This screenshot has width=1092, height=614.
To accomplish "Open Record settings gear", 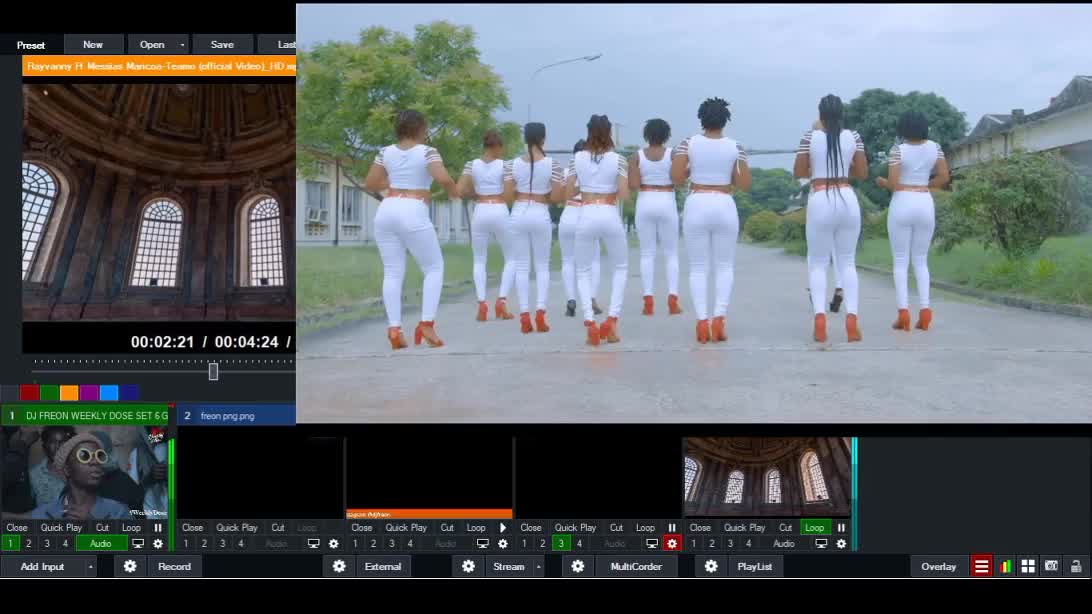I will coord(130,567).
